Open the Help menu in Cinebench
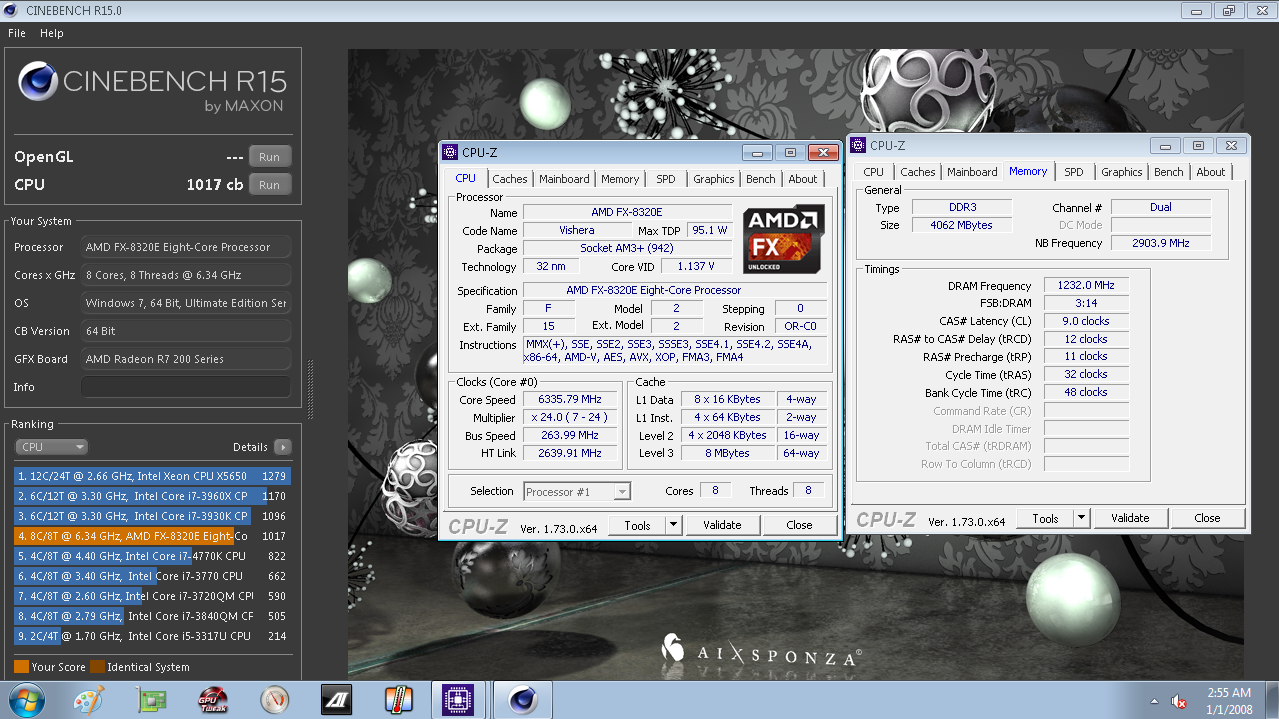 click(x=52, y=33)
